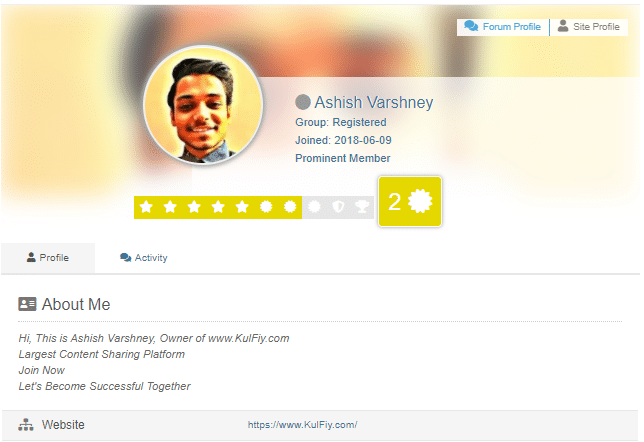Click the last yellow seal in rating bar
The height and width of the screenshot is (442, 644).
290,207
